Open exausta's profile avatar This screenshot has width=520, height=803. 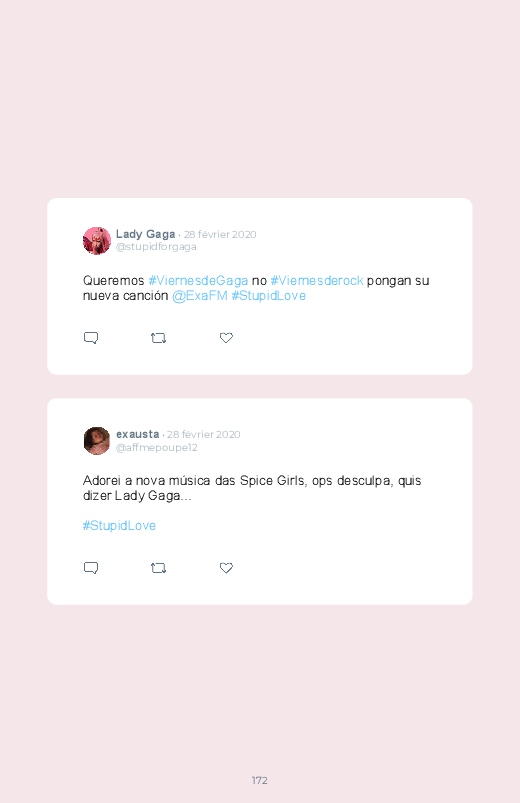(97, 440)
